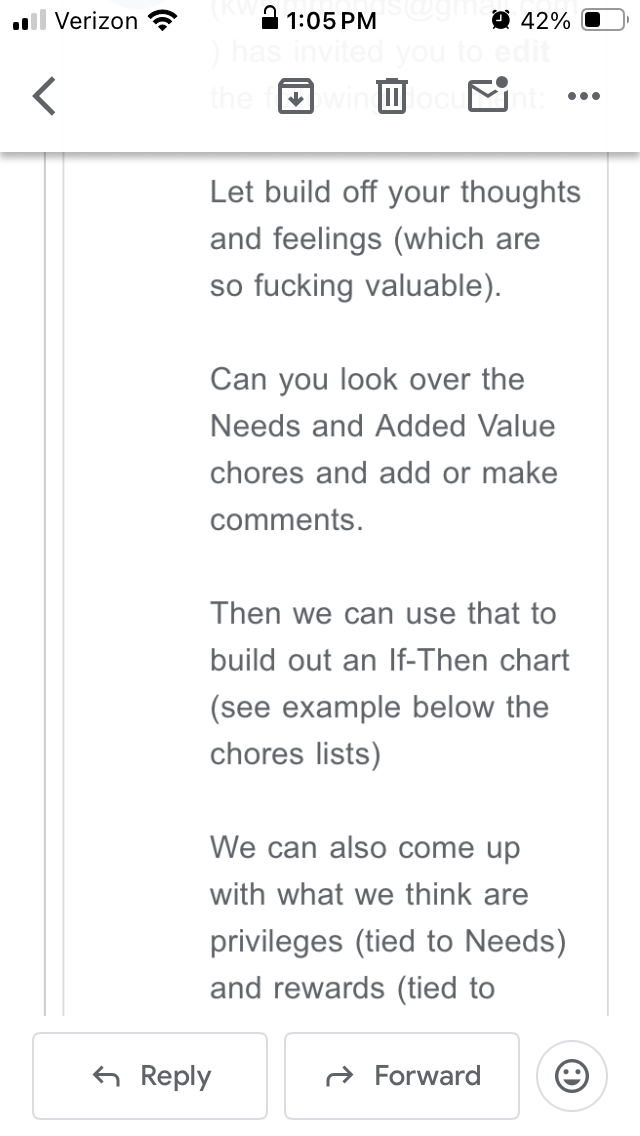Archive this email with the archive icon
The height and width of the screenshot is (1136, 640).
point(294,97)
